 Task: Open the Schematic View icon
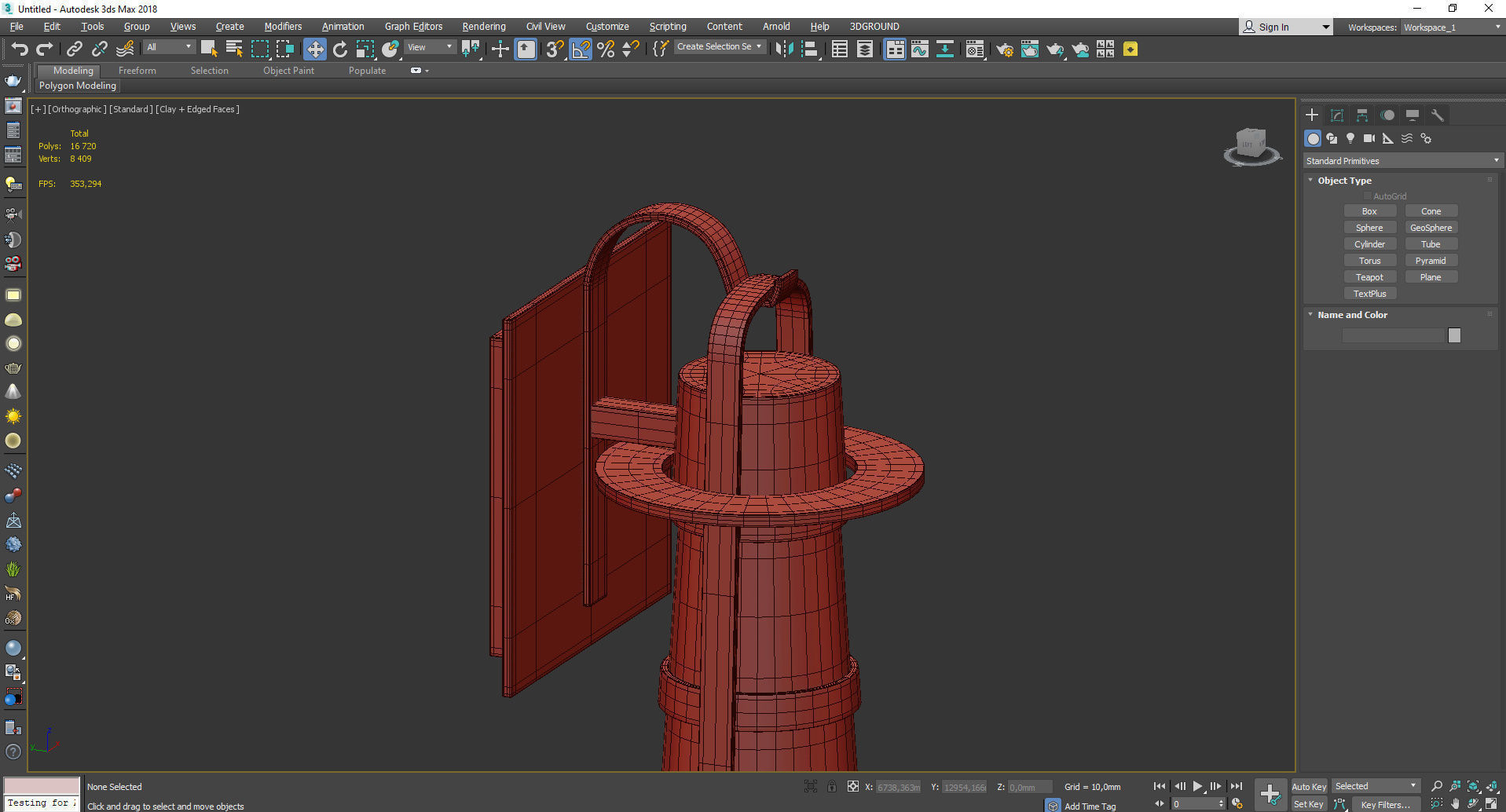[945, 49]
